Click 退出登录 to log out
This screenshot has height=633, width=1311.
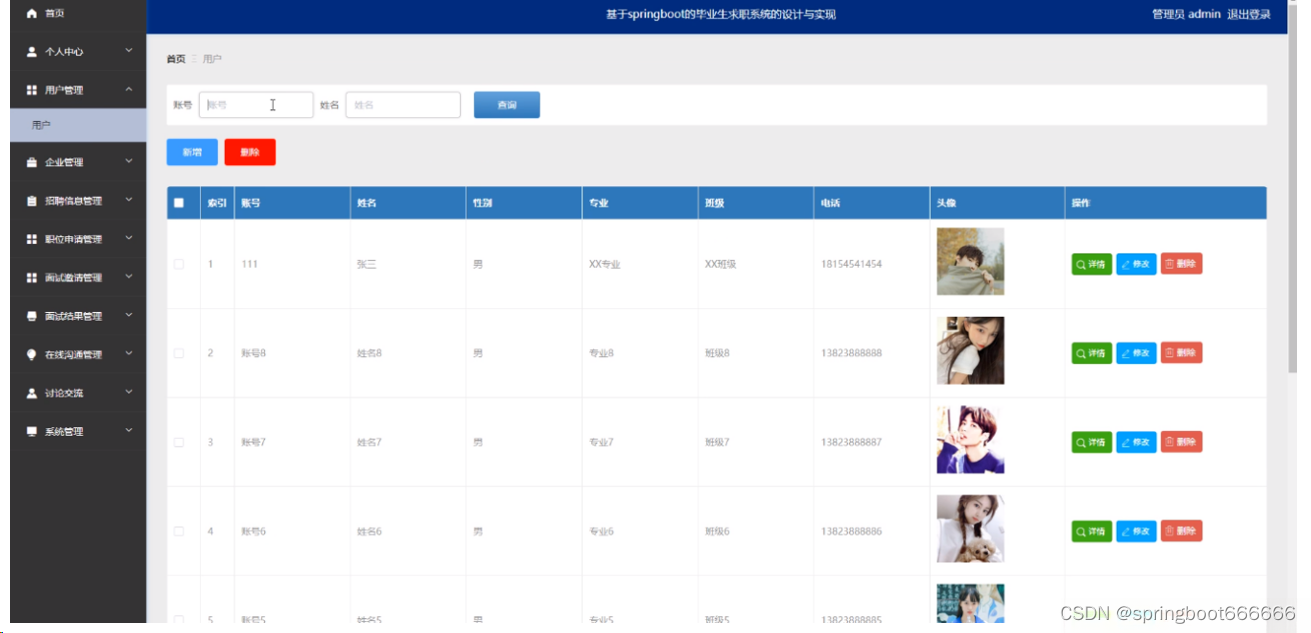[x=1249, y=14]
